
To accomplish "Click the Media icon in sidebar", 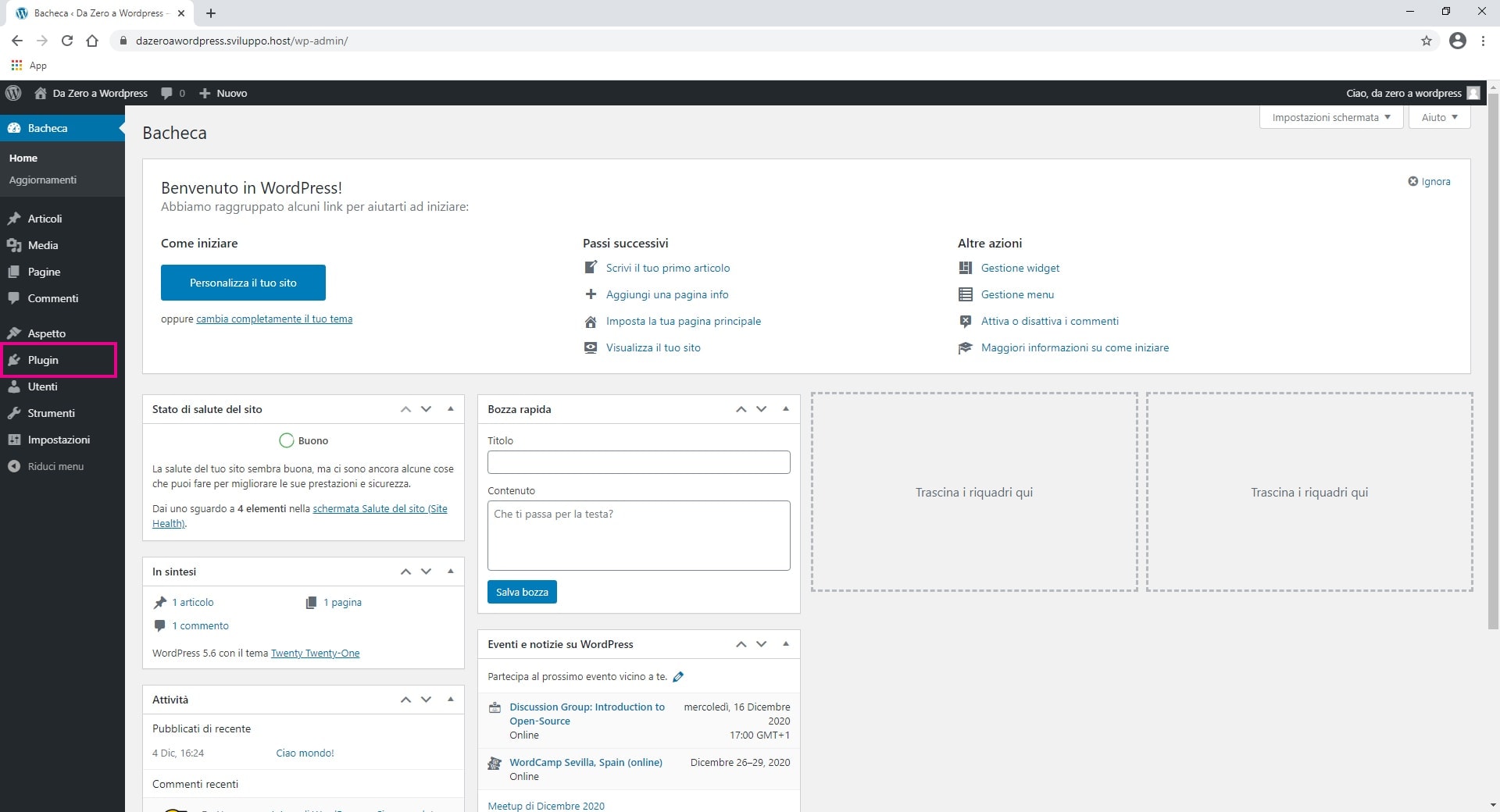I will 14,245.
